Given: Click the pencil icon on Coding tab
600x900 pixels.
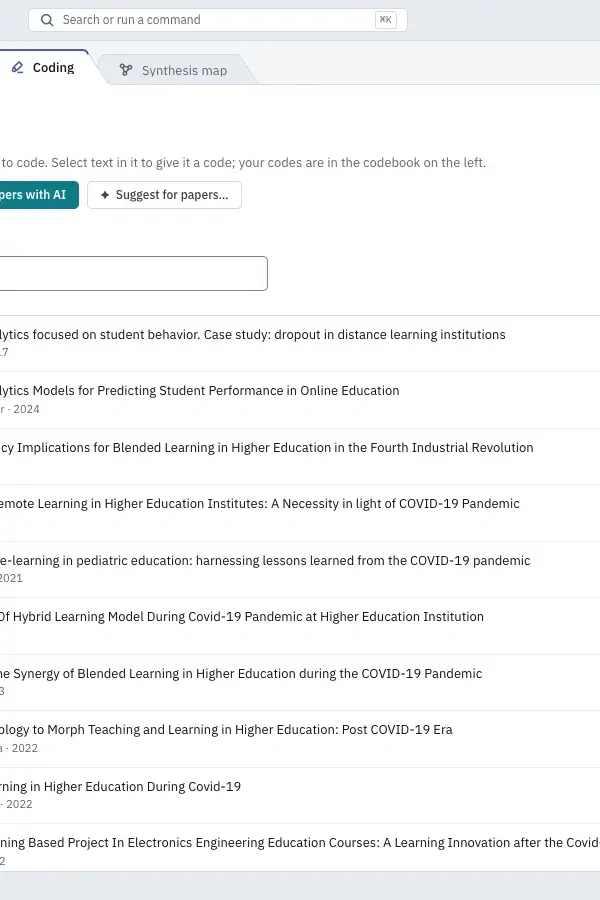Looking at the screenshot, I should [18, 68].
